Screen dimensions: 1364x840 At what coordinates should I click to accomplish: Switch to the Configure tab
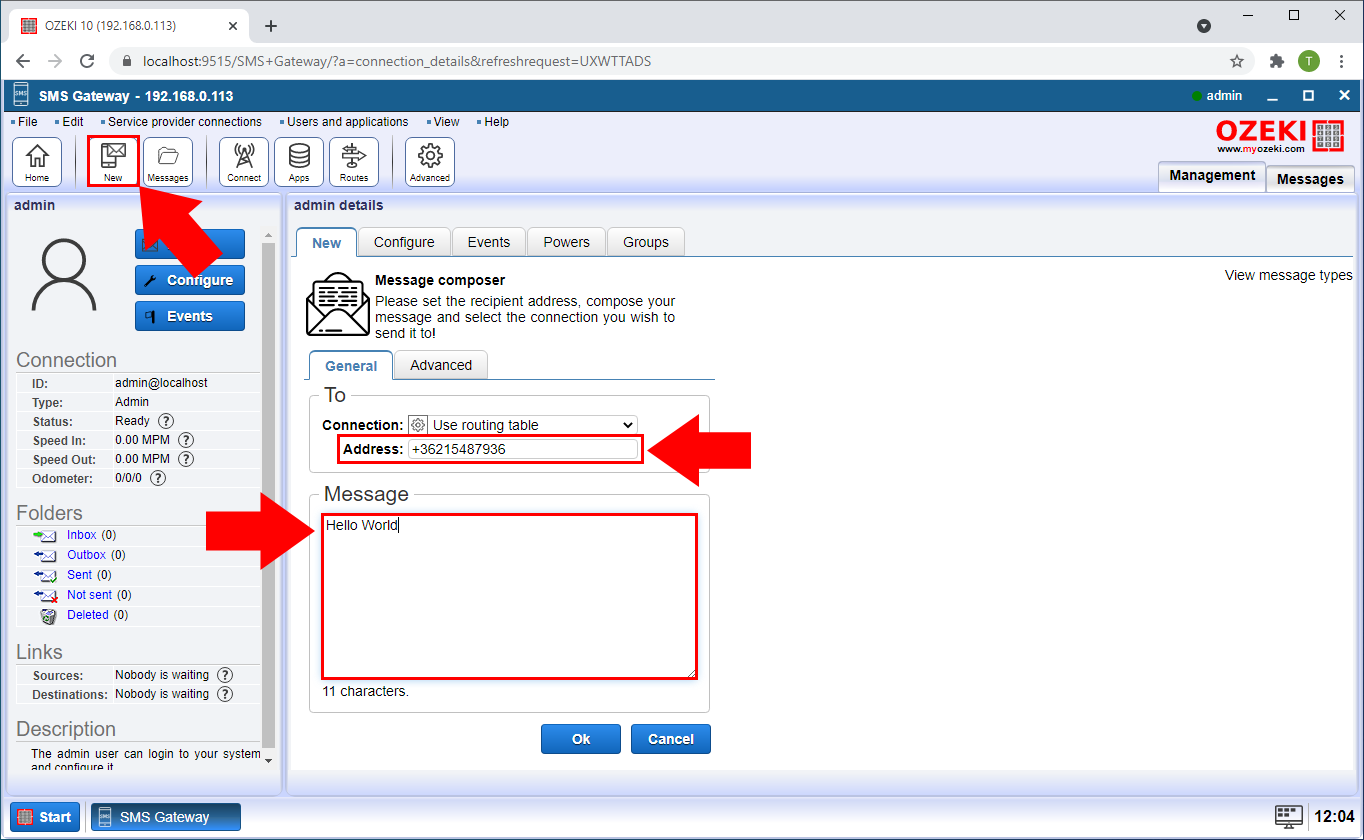click(404, 242)
